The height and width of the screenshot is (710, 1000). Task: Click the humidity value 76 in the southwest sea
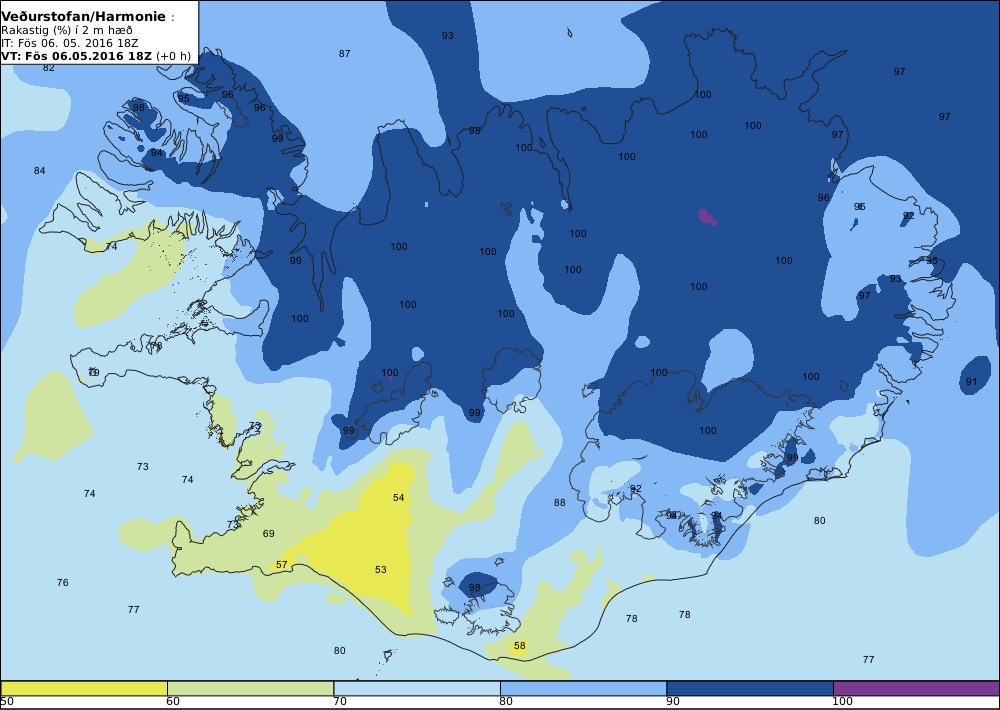click(62, 582)
